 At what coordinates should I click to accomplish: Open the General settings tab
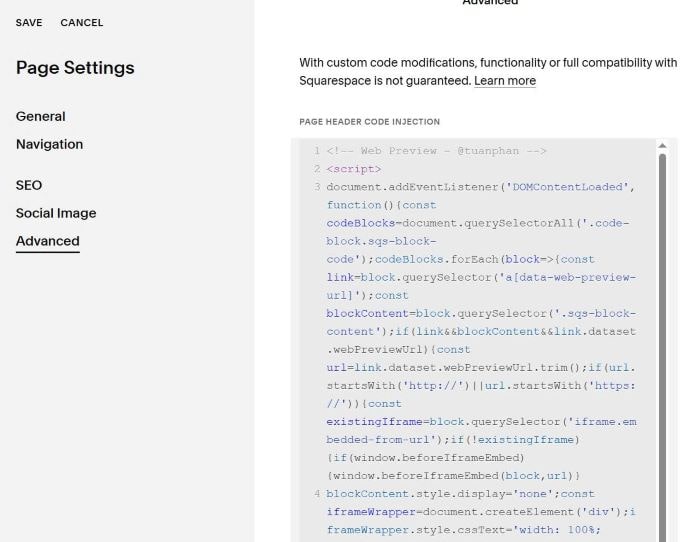click(41, 117)
